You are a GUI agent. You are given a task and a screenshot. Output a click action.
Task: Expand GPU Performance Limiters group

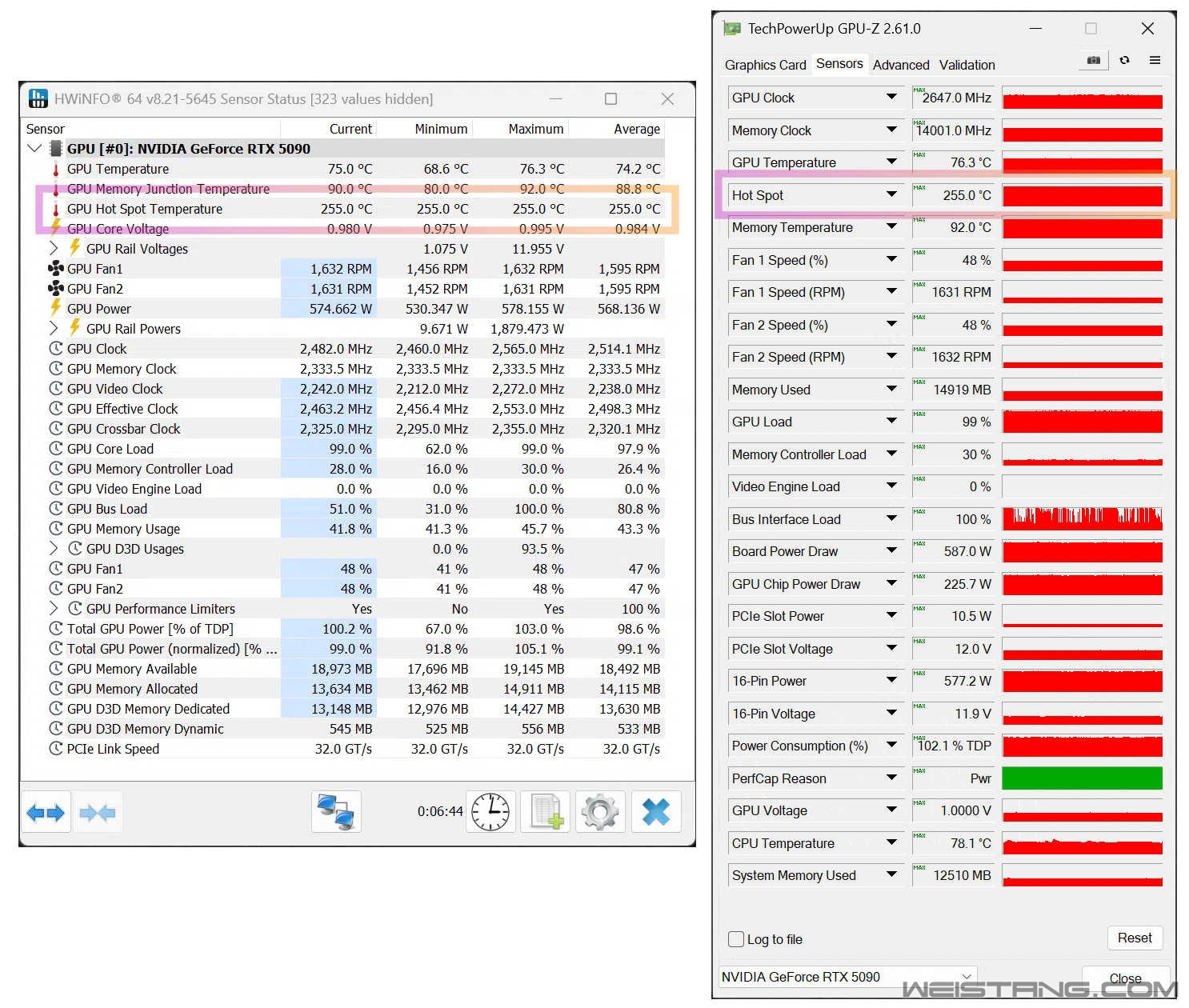pos(54,609)
